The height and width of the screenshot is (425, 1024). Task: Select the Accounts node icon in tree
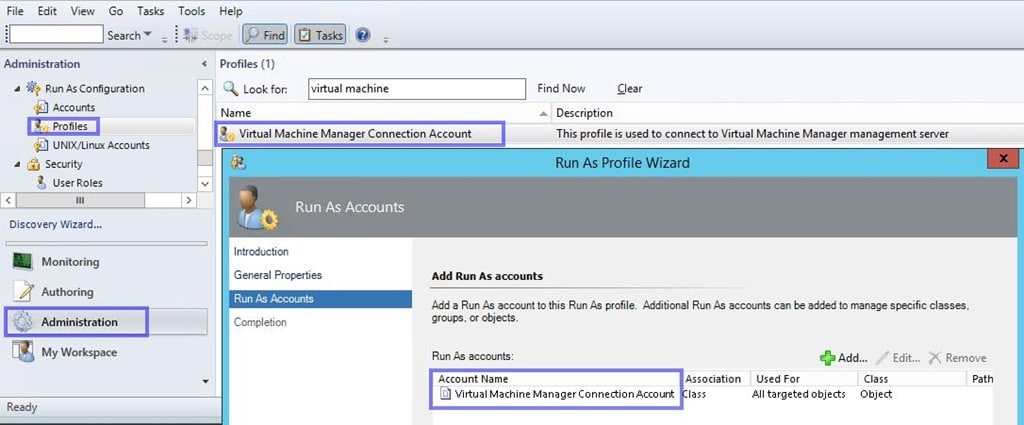click(x=41, y=107)
